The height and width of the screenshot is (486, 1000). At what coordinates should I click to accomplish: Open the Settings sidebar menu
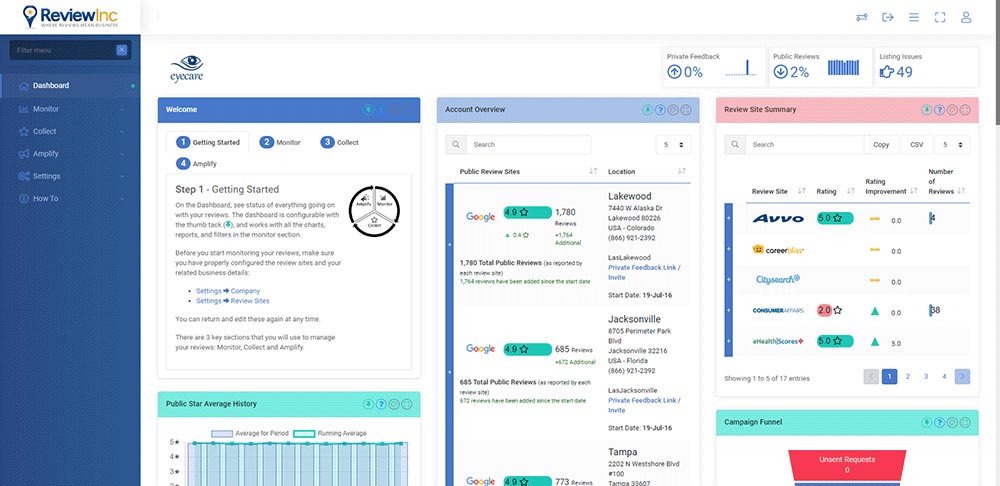tap(70, 176)
